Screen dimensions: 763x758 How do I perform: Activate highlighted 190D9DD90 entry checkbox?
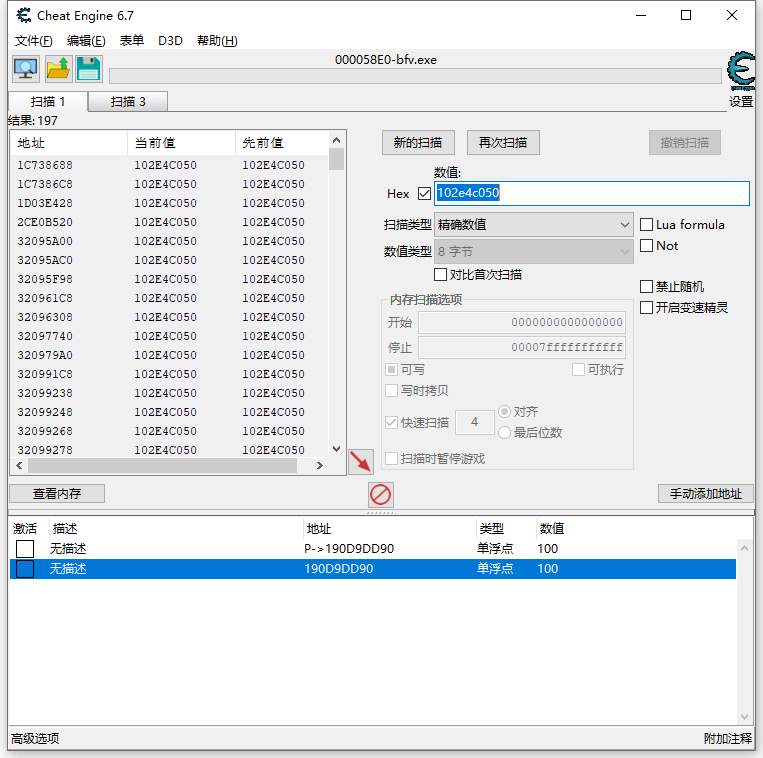pos(25,569)
